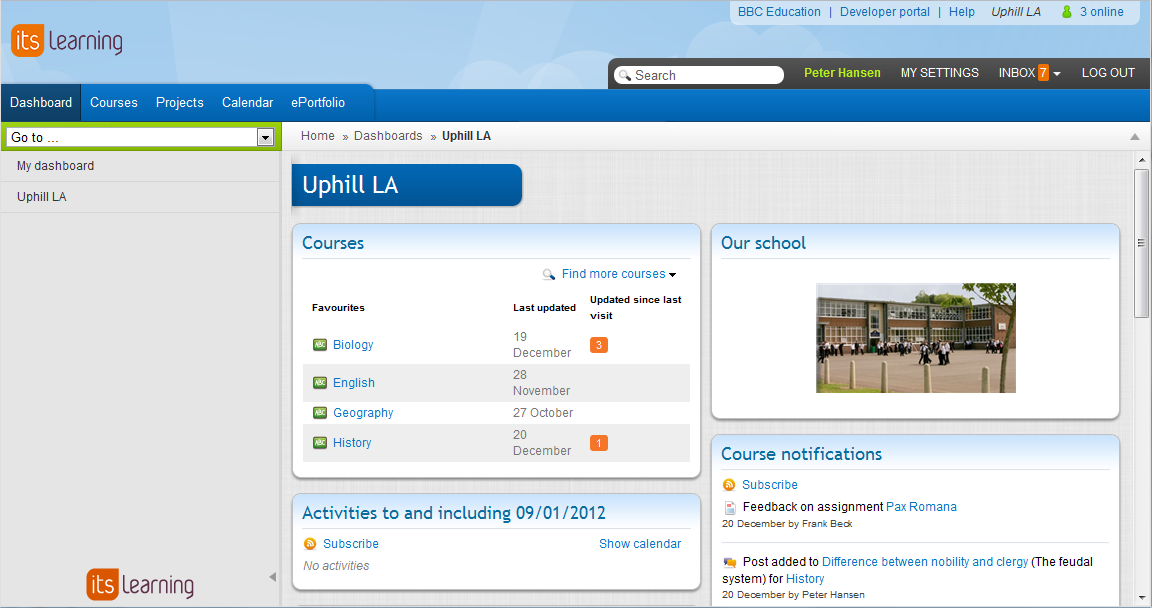
Task: Expand the Find more courses dropdown
Action: click(x=672, y=275)
